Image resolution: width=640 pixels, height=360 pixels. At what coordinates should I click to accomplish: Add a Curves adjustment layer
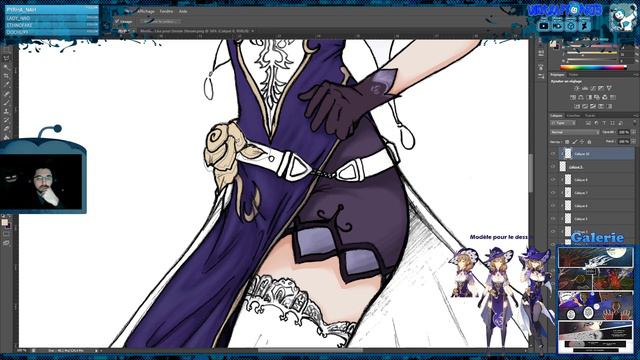point(593,88)
